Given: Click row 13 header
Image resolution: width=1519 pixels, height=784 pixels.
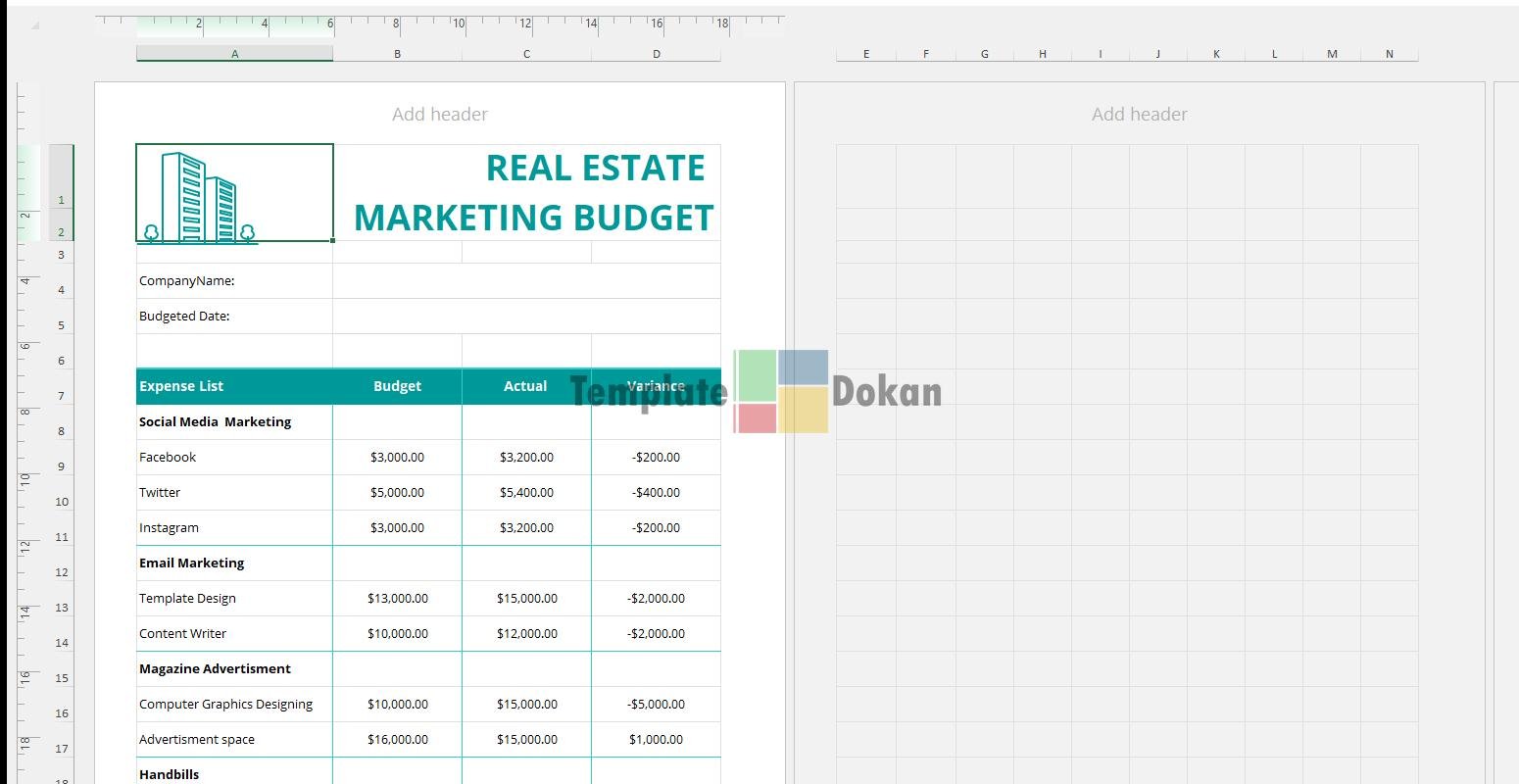Looking at the screenshot, I should 61,608.
